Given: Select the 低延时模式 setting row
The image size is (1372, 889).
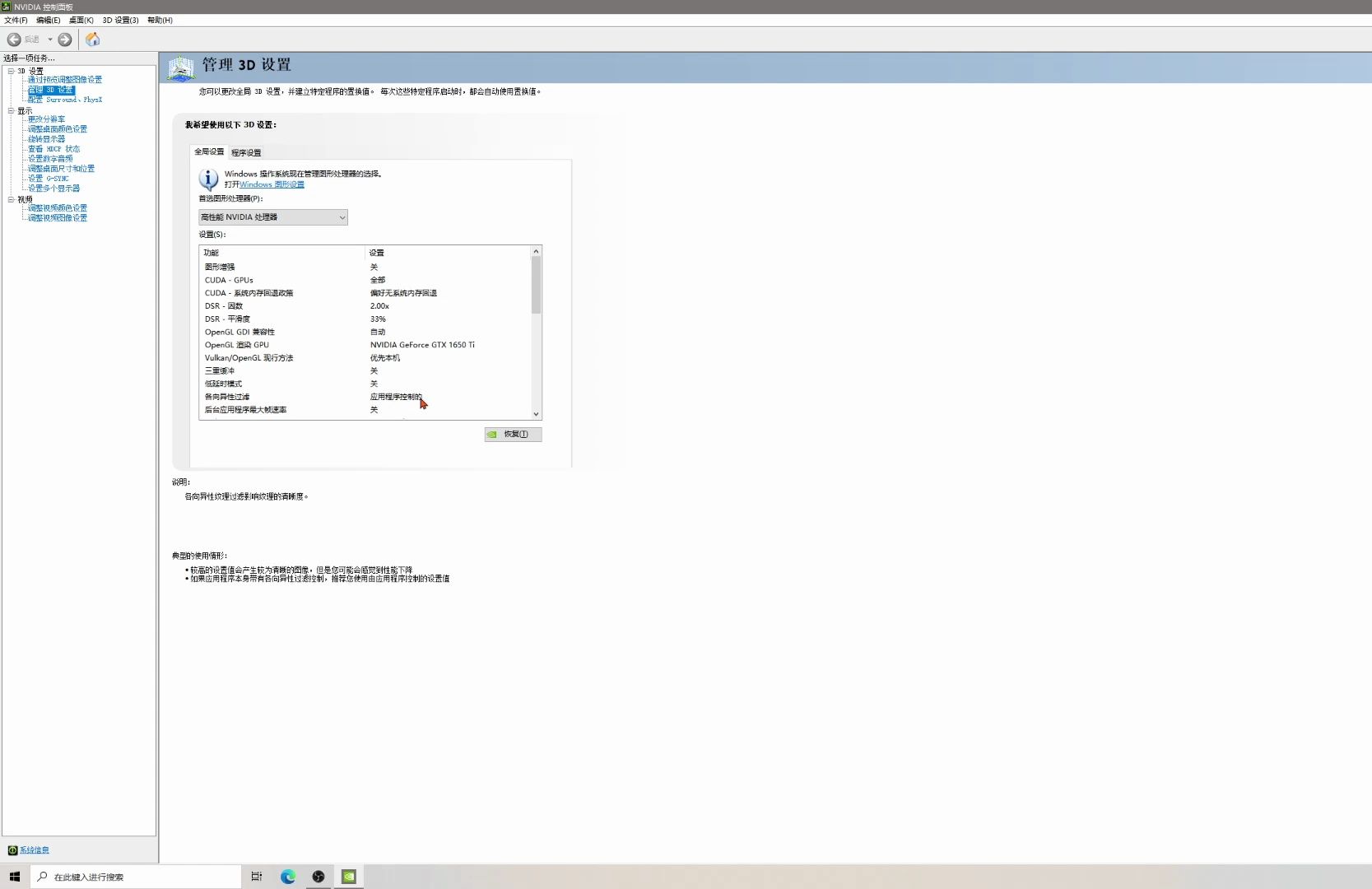Looking at the screenshot, I should pos(365,384).
